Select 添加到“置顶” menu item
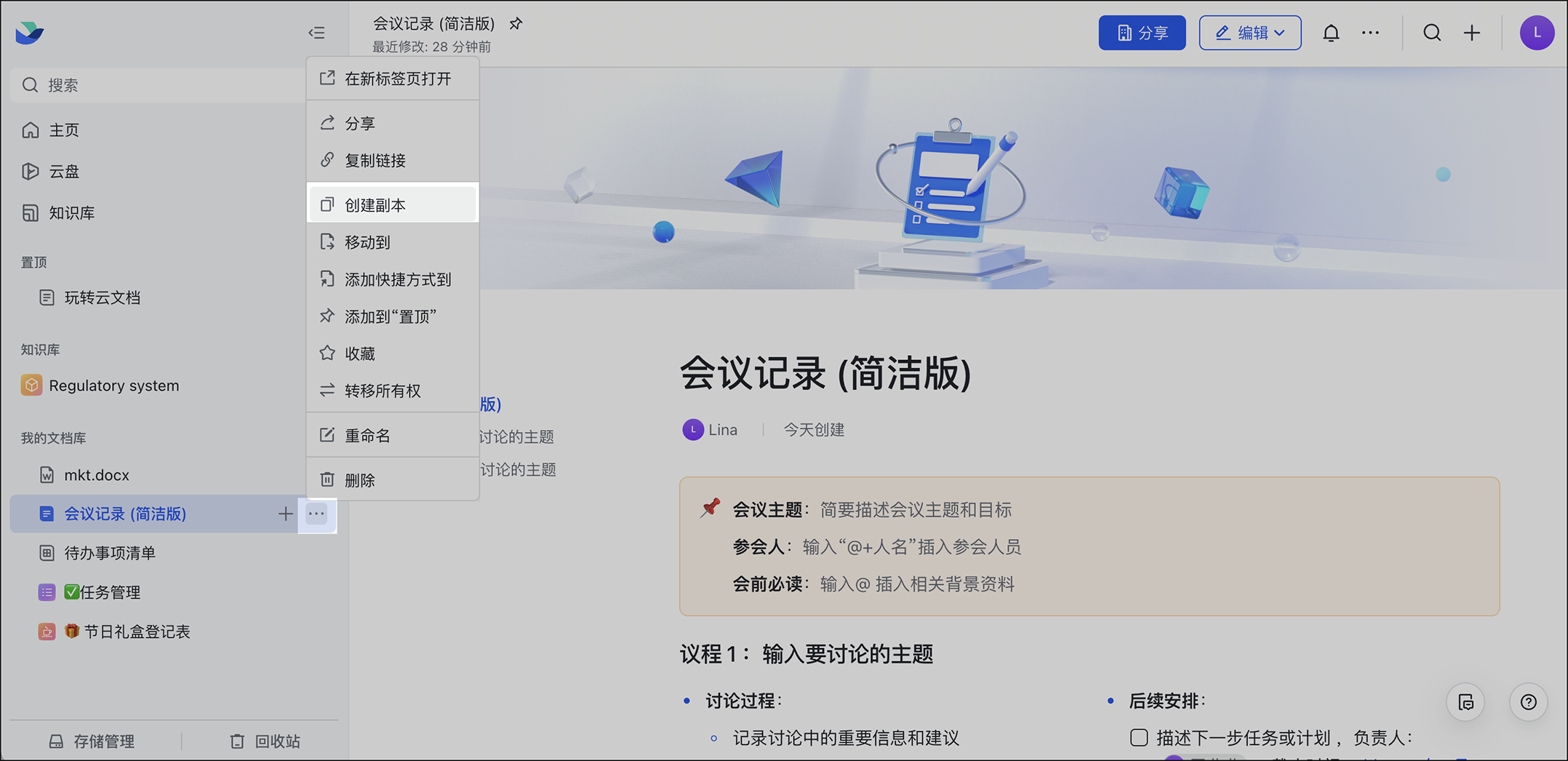This screenshot has height=761, width=1568. coord(393,316)
